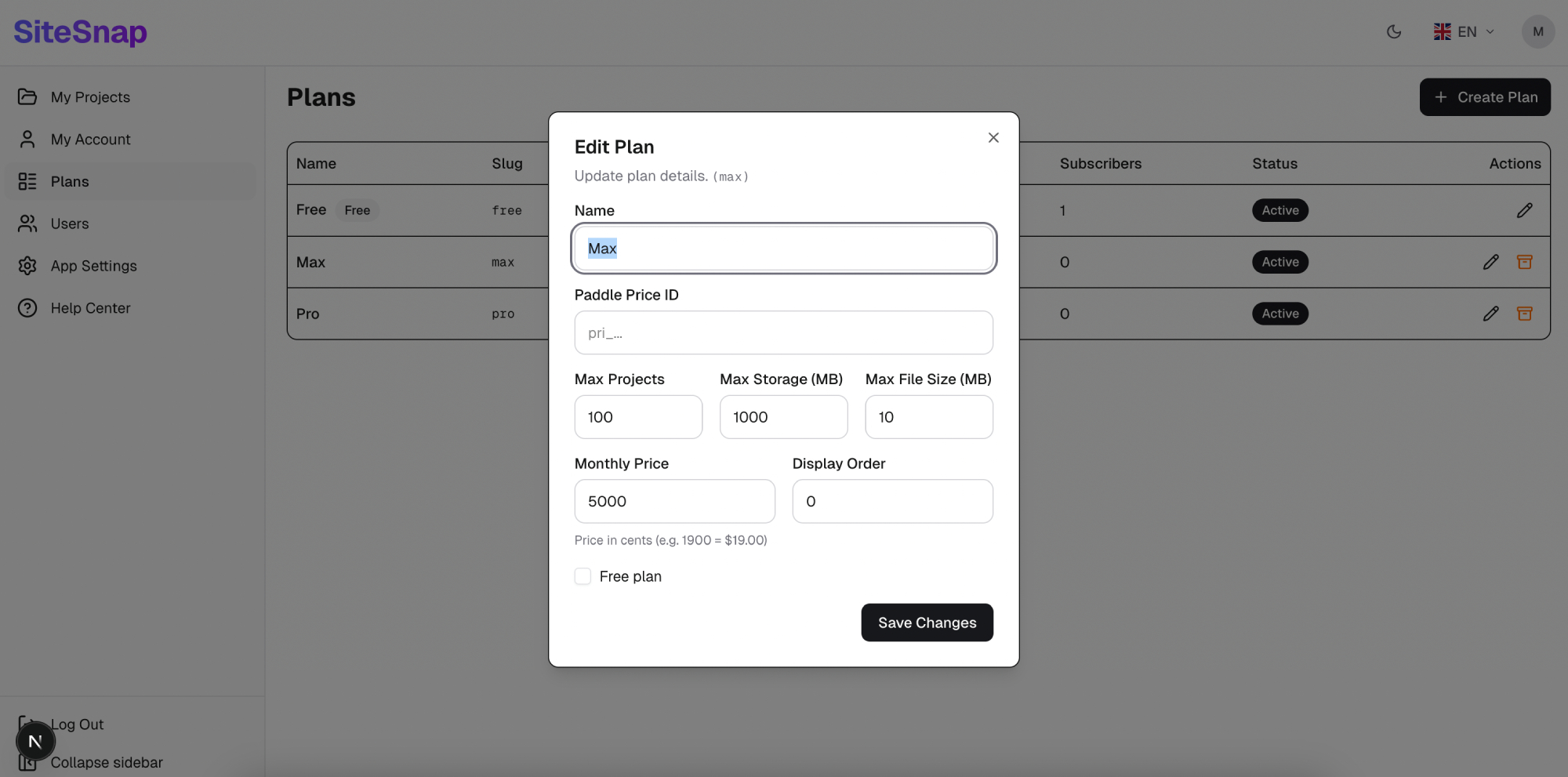Open the EN language dropdown
This screenshot has height=777, width=1568.
click(1464, 32)
